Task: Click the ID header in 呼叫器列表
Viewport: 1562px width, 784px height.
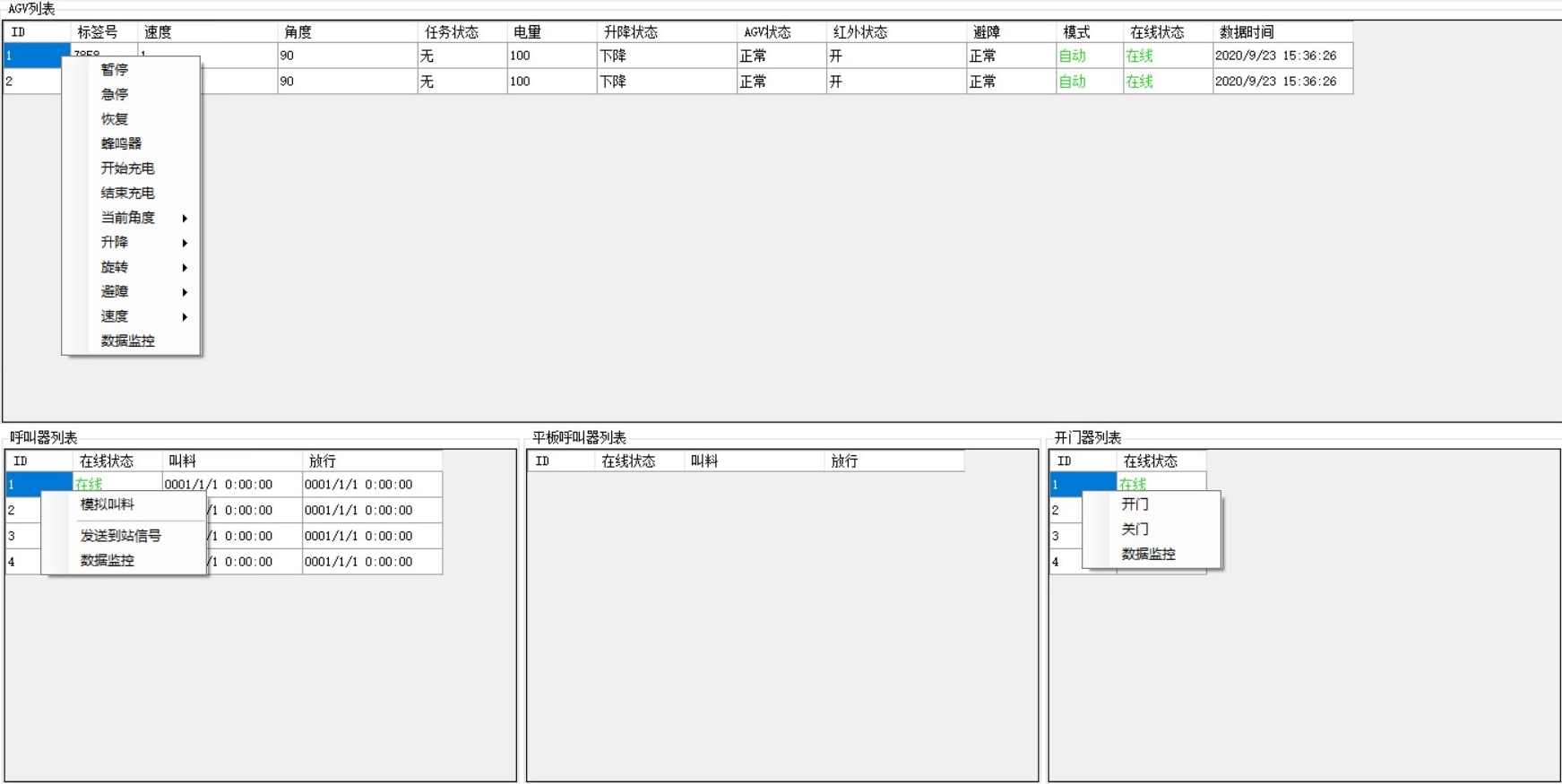Action: point(39,461)
